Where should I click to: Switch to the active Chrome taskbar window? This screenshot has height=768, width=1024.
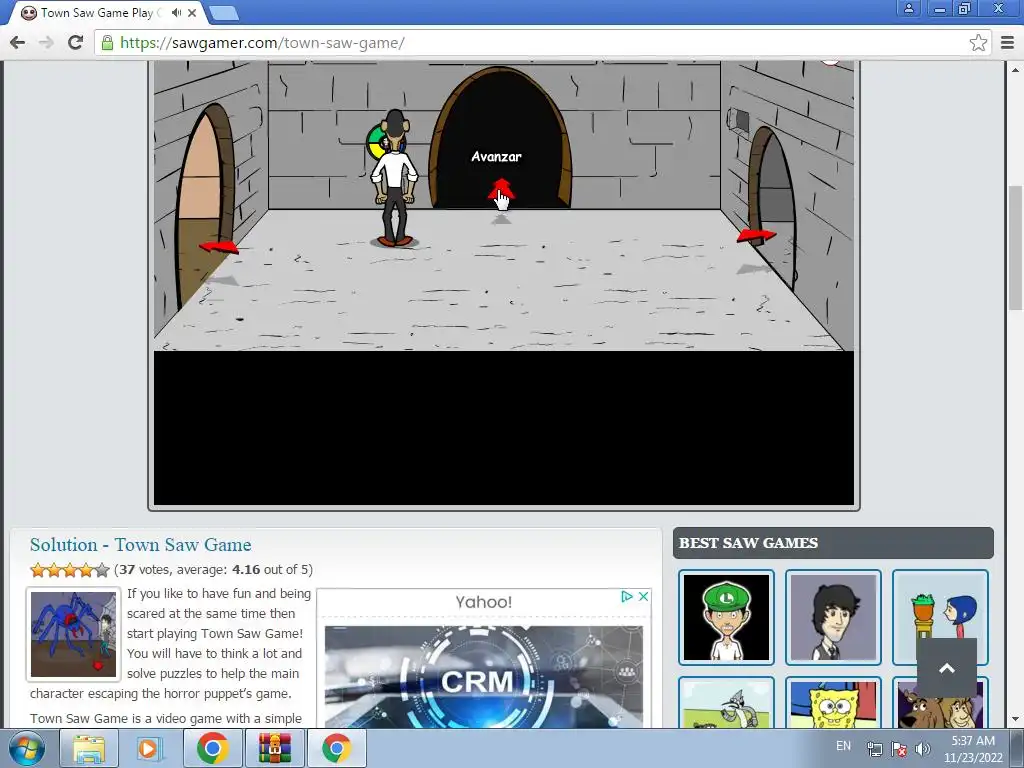[x=336, y=748]
